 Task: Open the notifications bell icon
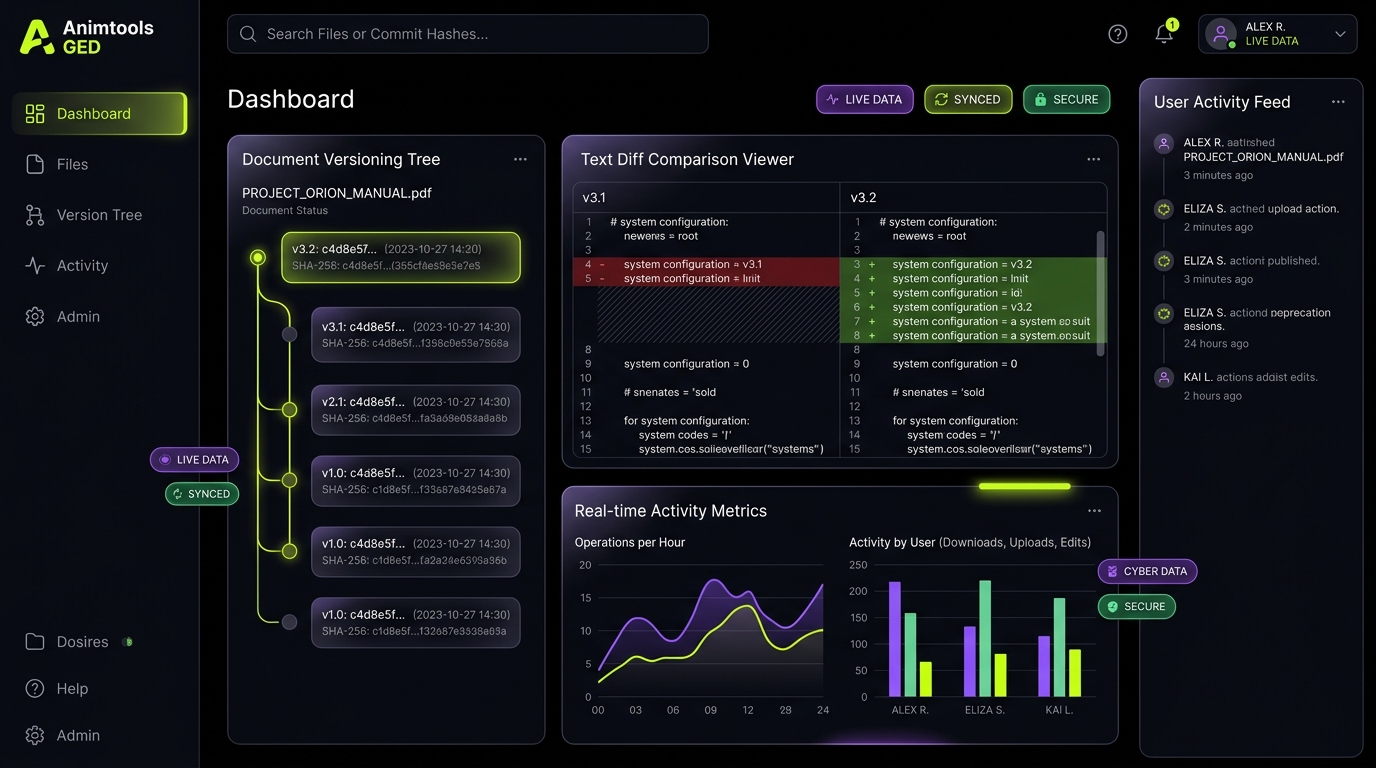1164,34
